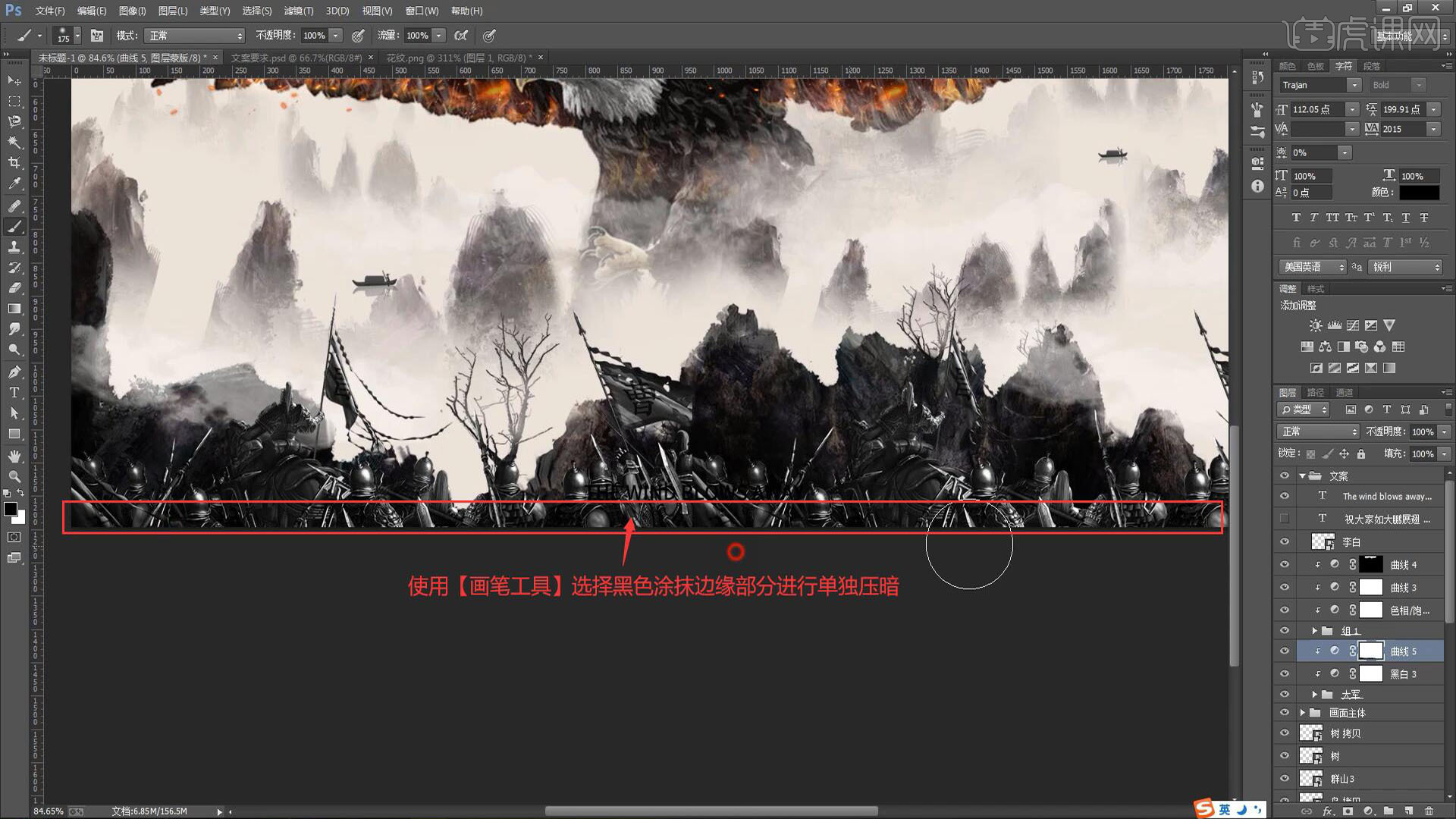The height and width of the screenshot is (819, 1456).
Task: Expand the 组 1 layer group
Action: click(1314, 631)
